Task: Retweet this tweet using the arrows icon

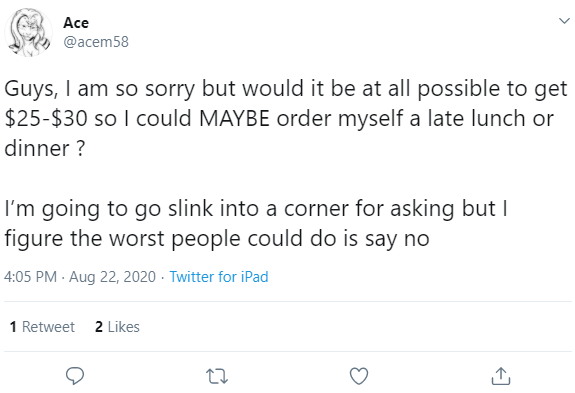Action: [217, 376]
